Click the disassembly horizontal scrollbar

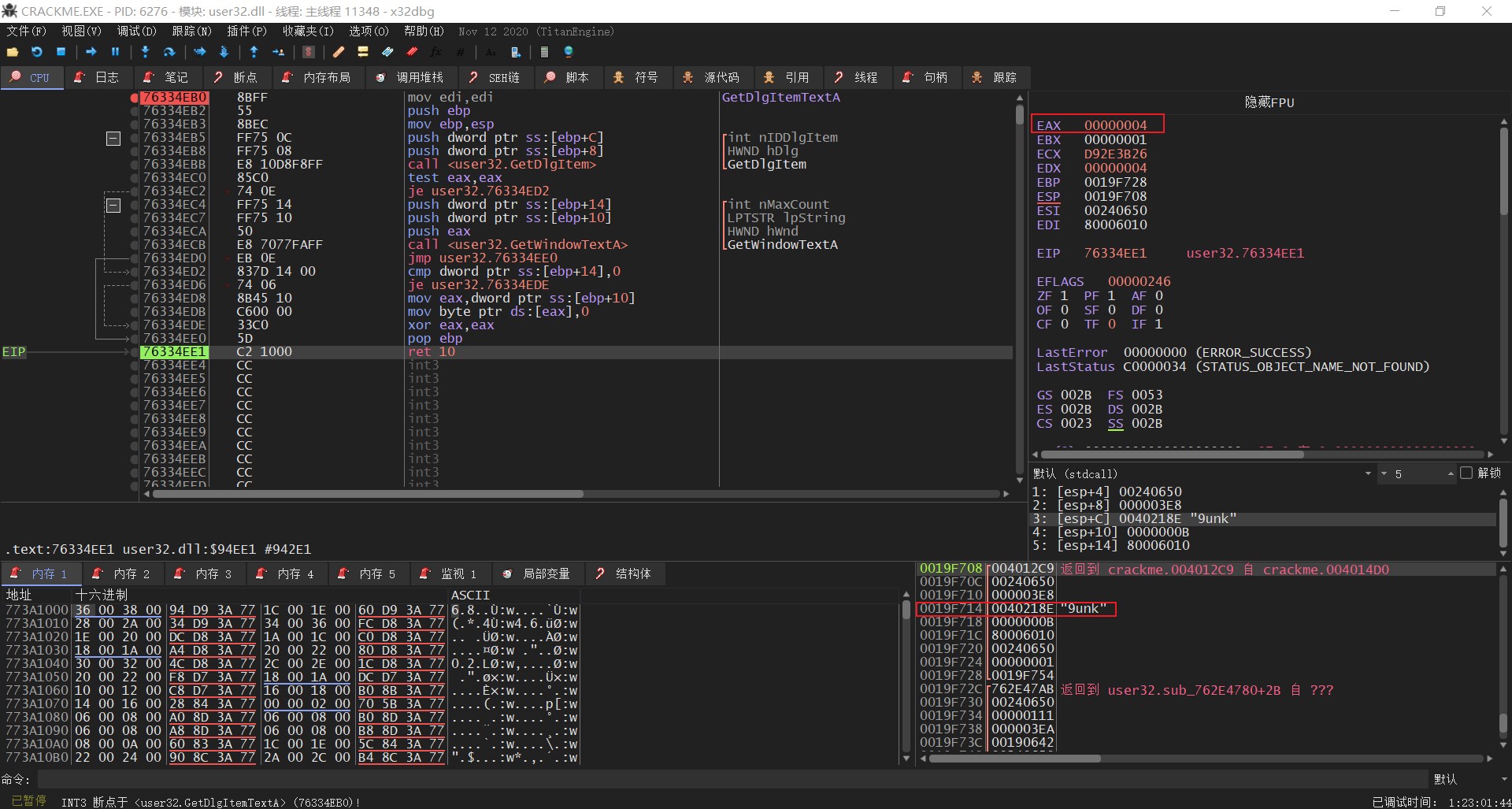(368, 494)
